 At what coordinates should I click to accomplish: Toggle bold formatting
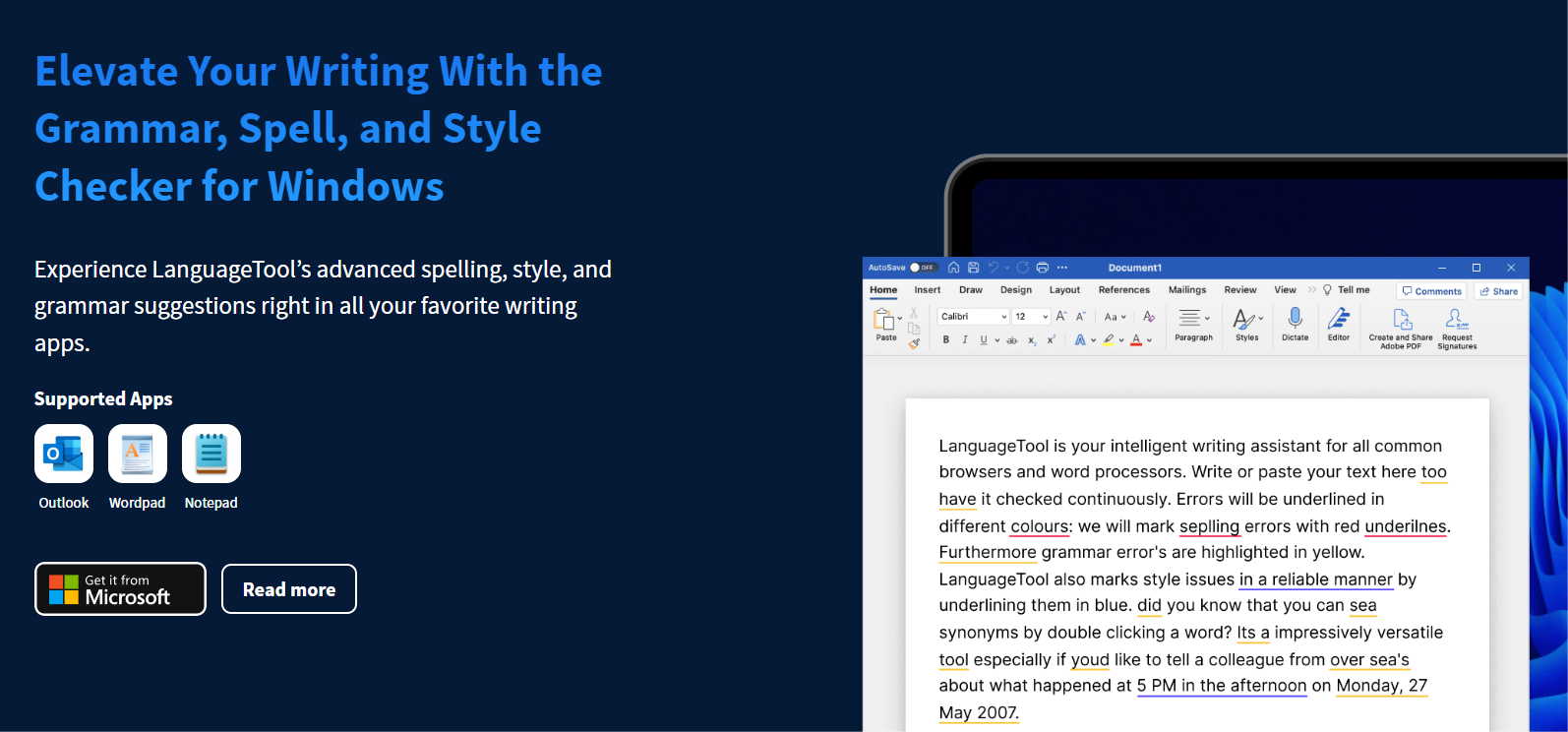(x=946, y=340)
